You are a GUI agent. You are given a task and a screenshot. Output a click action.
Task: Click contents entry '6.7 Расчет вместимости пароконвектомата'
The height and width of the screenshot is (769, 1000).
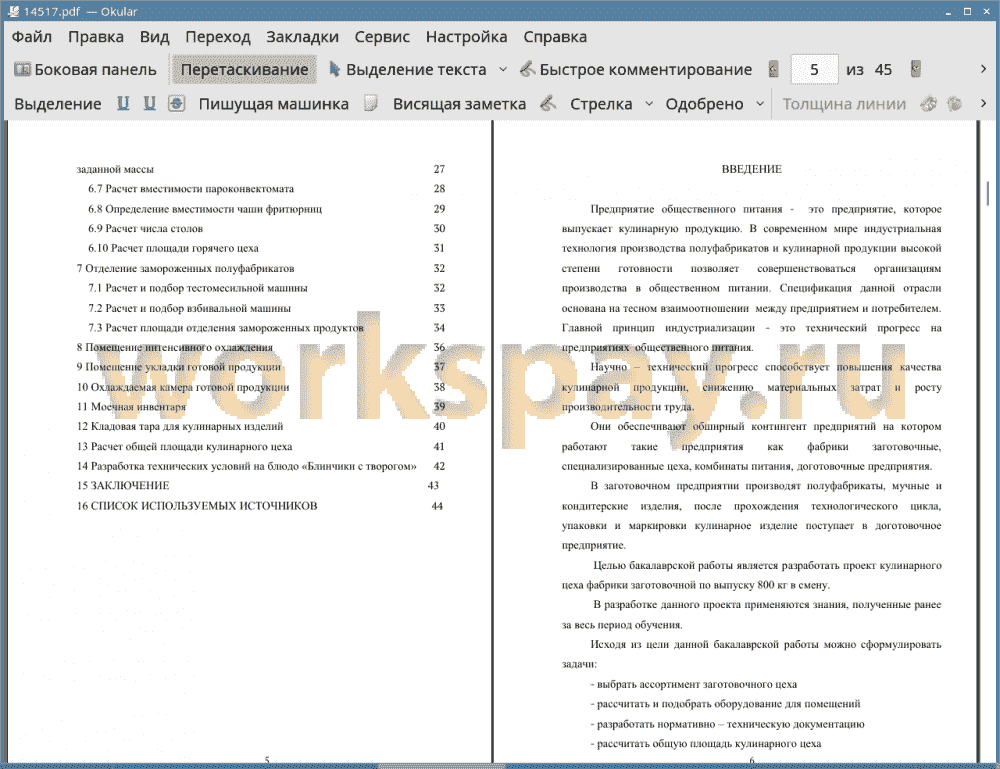(191, 189)
